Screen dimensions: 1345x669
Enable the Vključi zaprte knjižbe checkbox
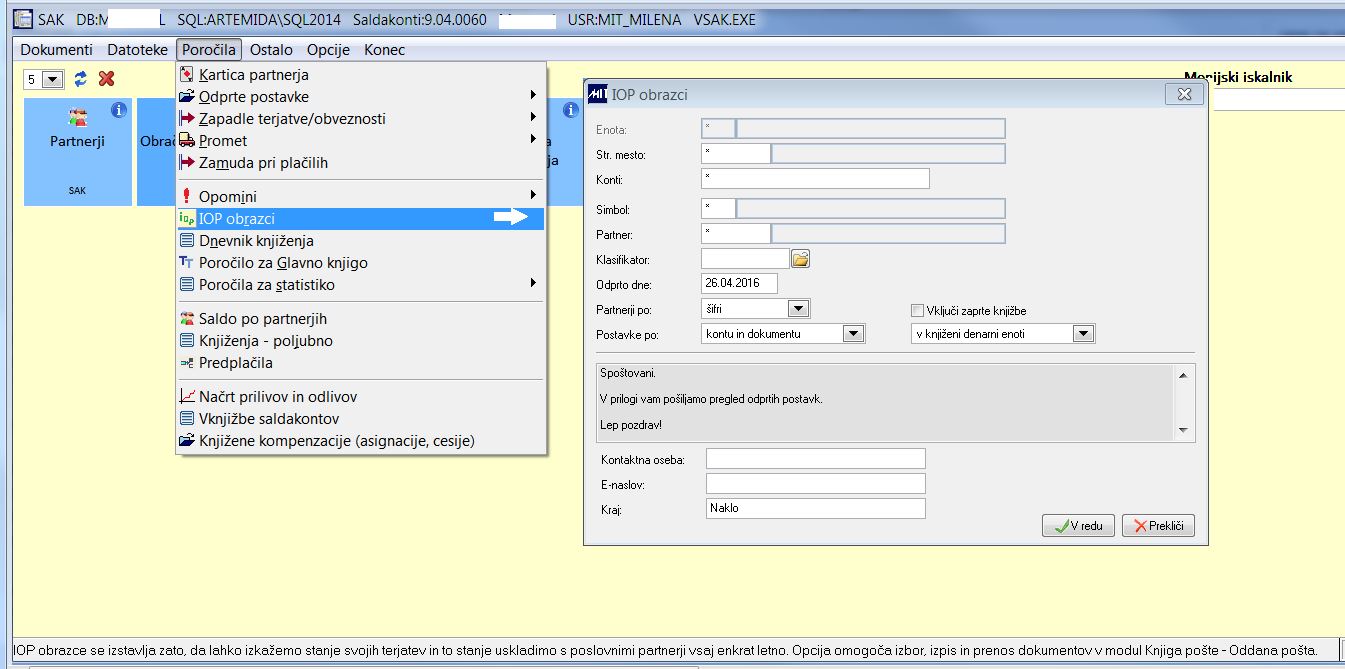(x=917, y=311)
